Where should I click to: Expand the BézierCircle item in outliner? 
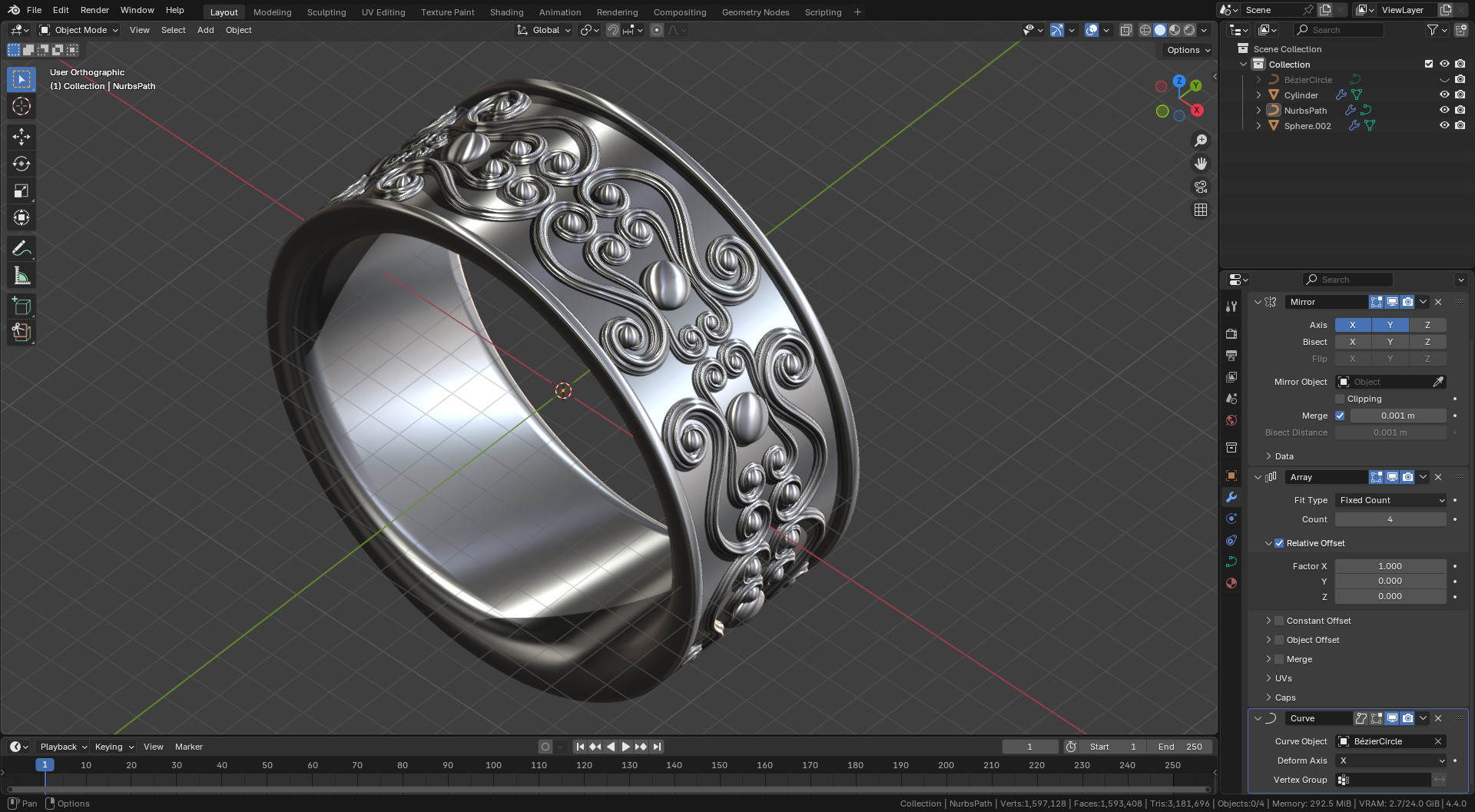coord(1258,80)
